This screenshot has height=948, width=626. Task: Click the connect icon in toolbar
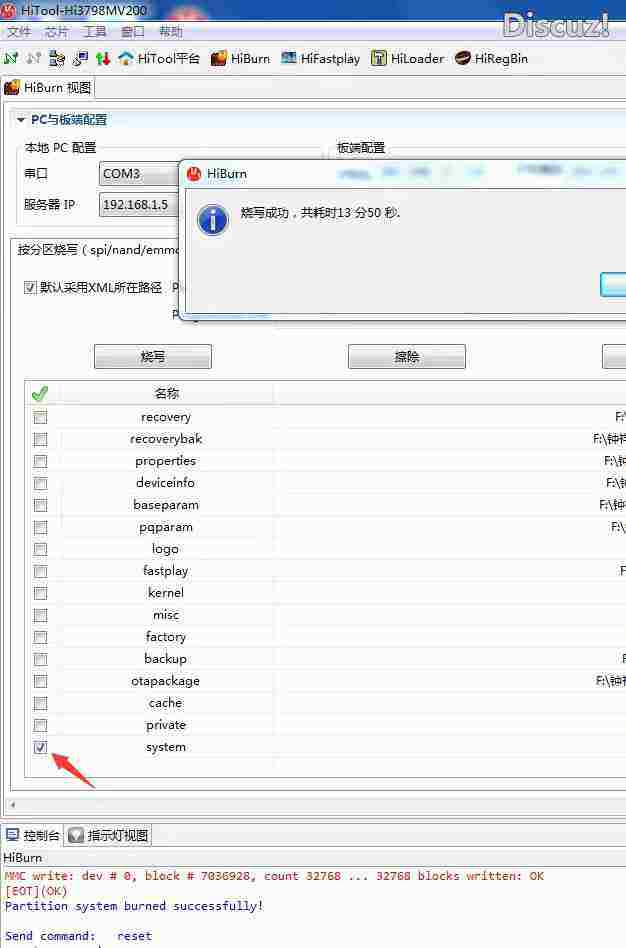[11, 58]
